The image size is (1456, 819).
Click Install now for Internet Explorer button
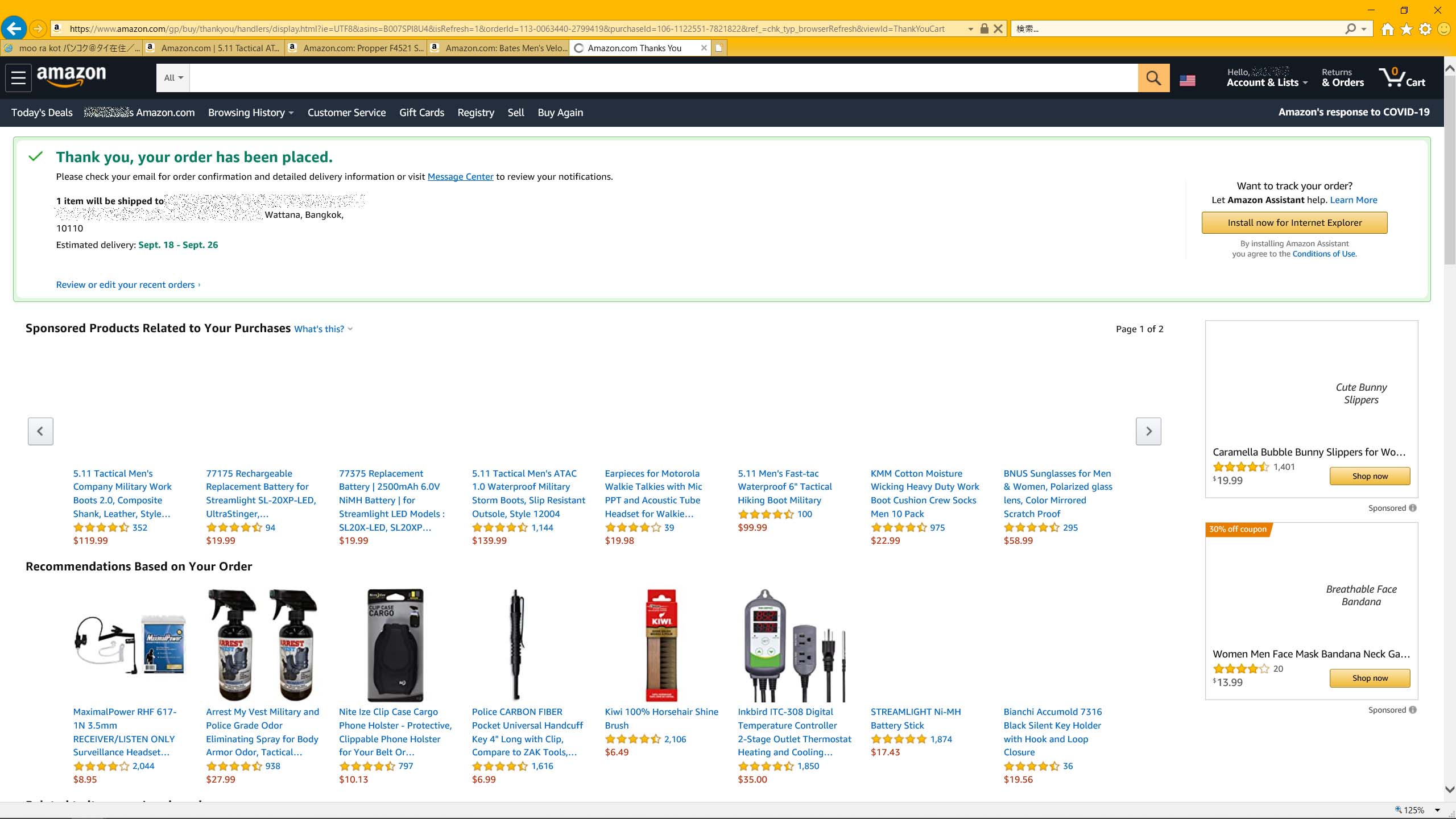coord(1294,222)
